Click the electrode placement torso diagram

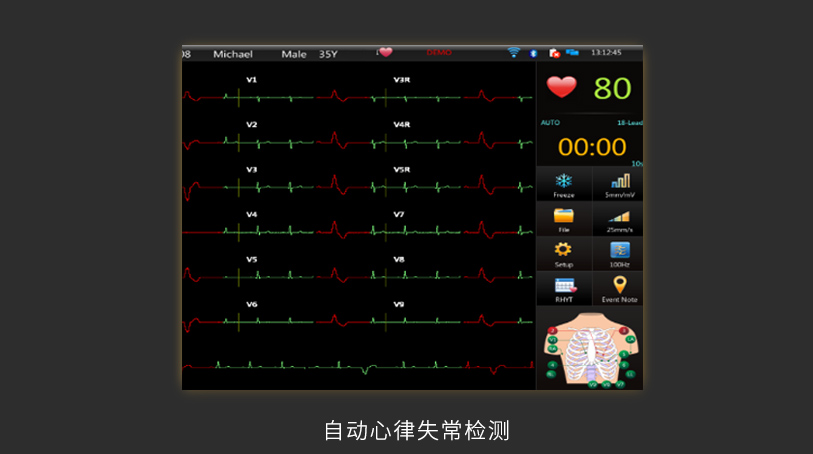click(591, 349)
